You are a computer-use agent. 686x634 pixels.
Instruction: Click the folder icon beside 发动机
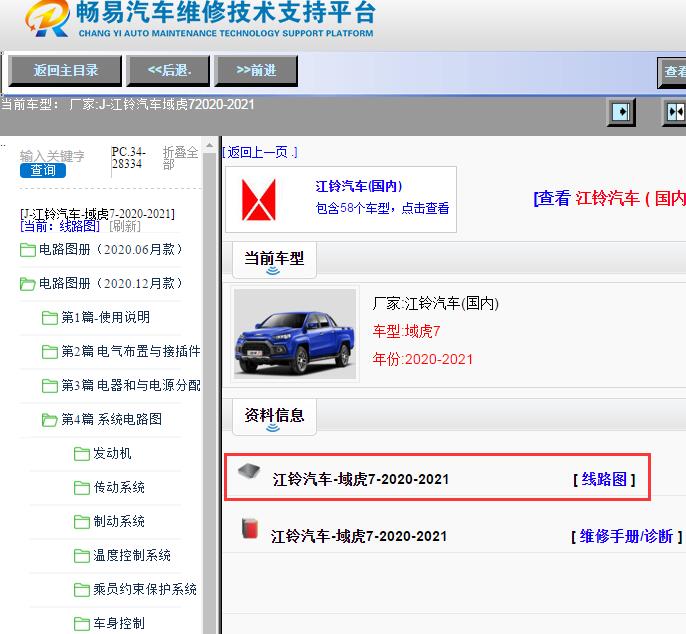point(82,454)
